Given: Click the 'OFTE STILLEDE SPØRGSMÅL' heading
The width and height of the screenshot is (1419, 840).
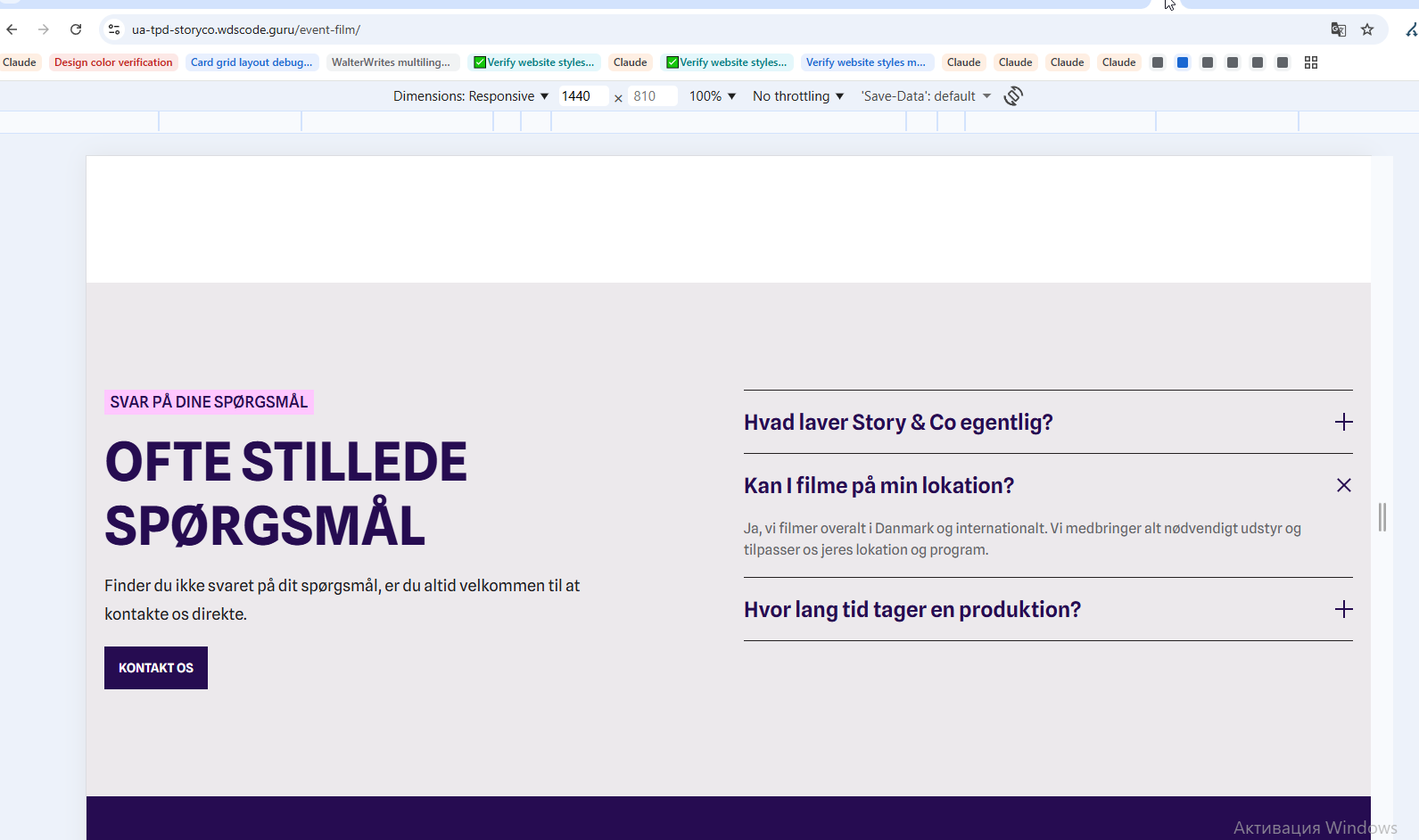Looking at the screenshot, I should pyautogui.click(x=285, y=493).
